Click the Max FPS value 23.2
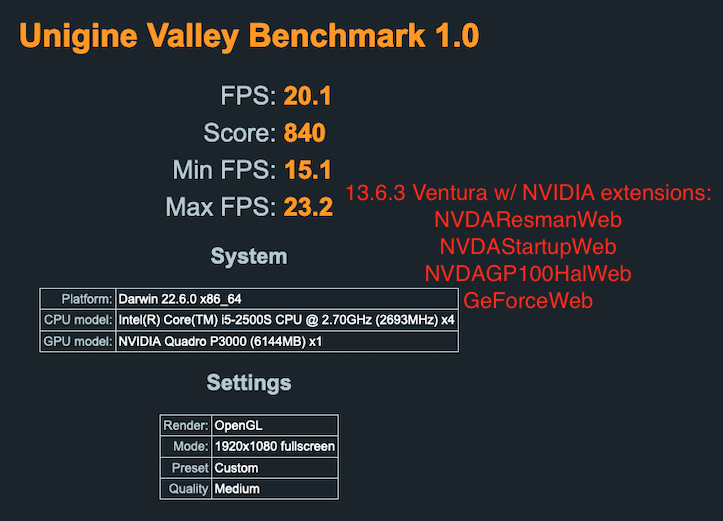 tap(307, 208)
